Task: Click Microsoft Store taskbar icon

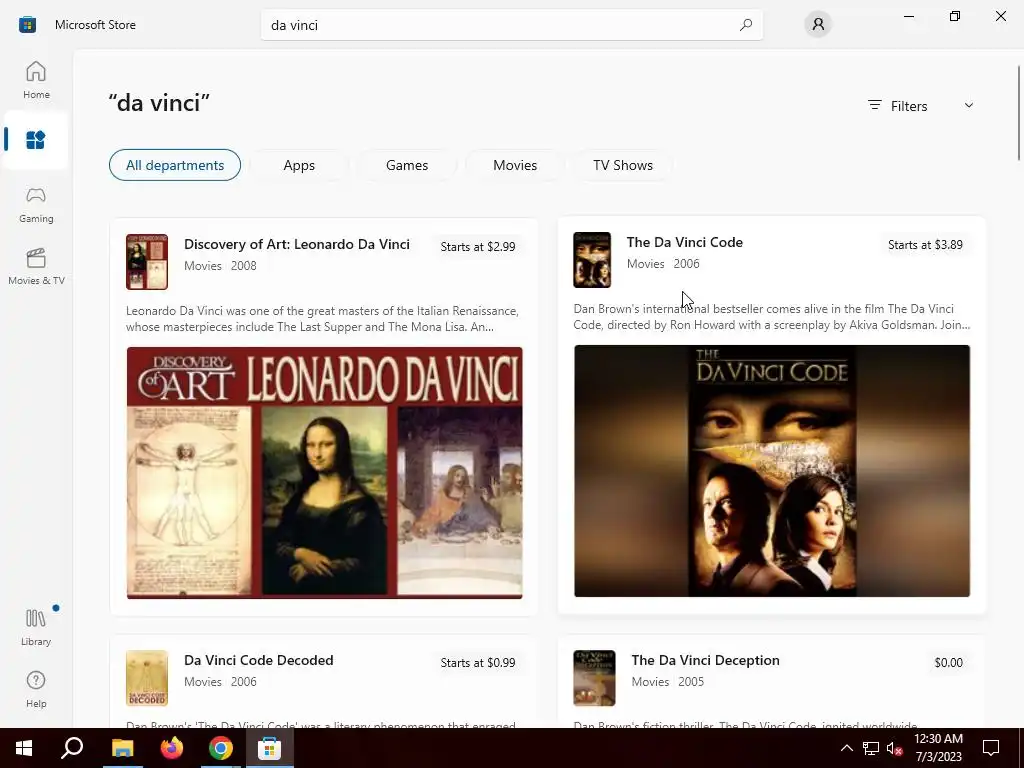Action: pyautogui.click(x=270, y=748)
